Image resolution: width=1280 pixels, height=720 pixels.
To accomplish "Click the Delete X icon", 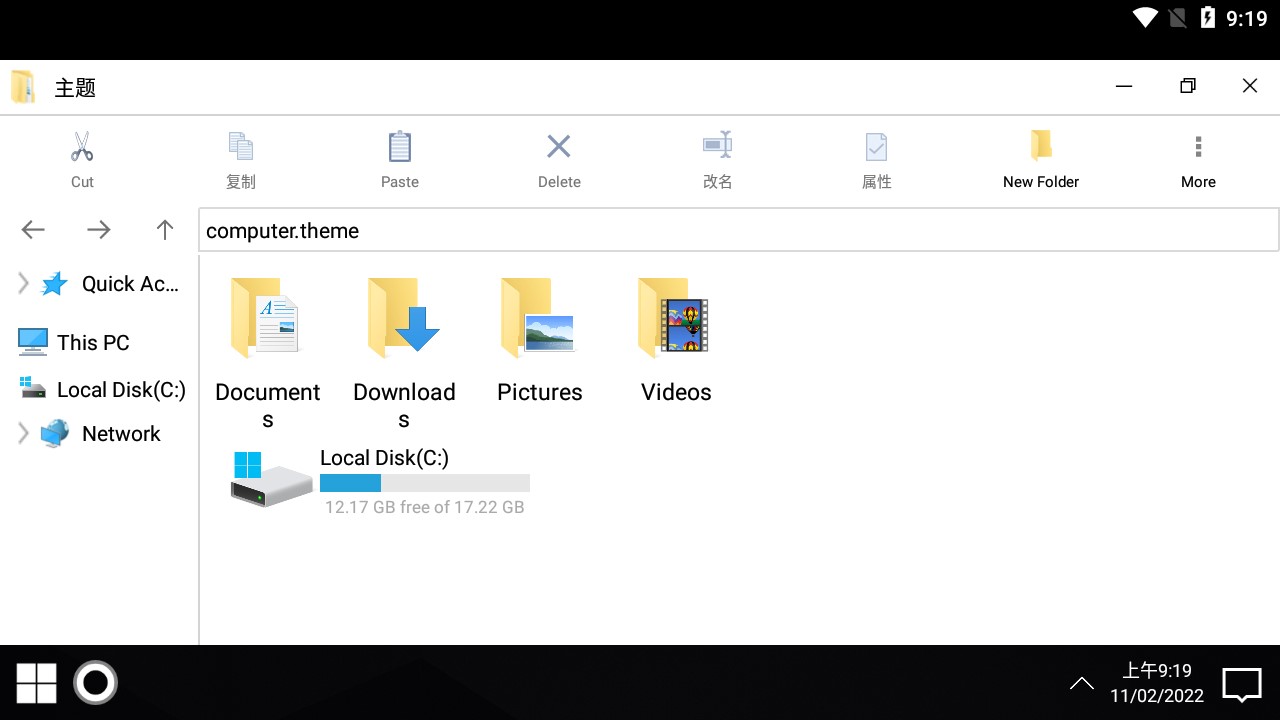I will tap(558, 148).
